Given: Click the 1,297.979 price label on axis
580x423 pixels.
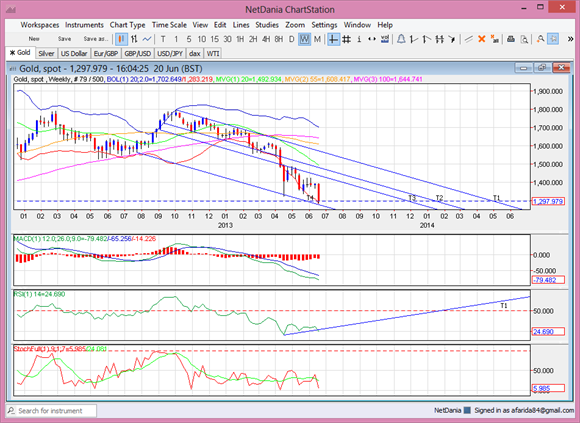Looking at the screenshot, I should (548, 202).
